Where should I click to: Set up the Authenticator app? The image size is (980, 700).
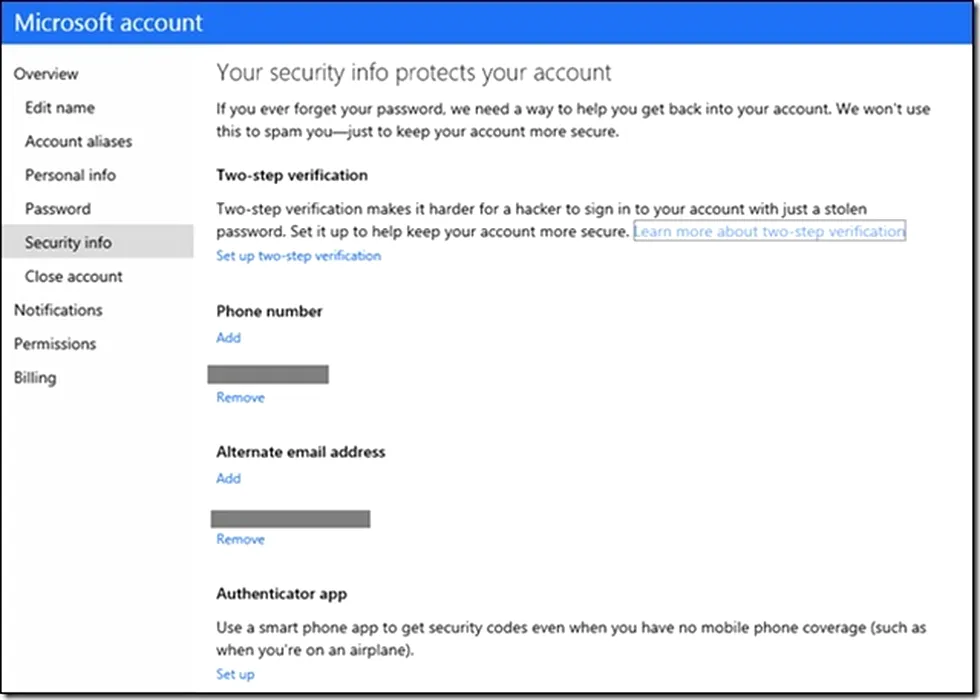pyautogui.click(x=236, y=674)
